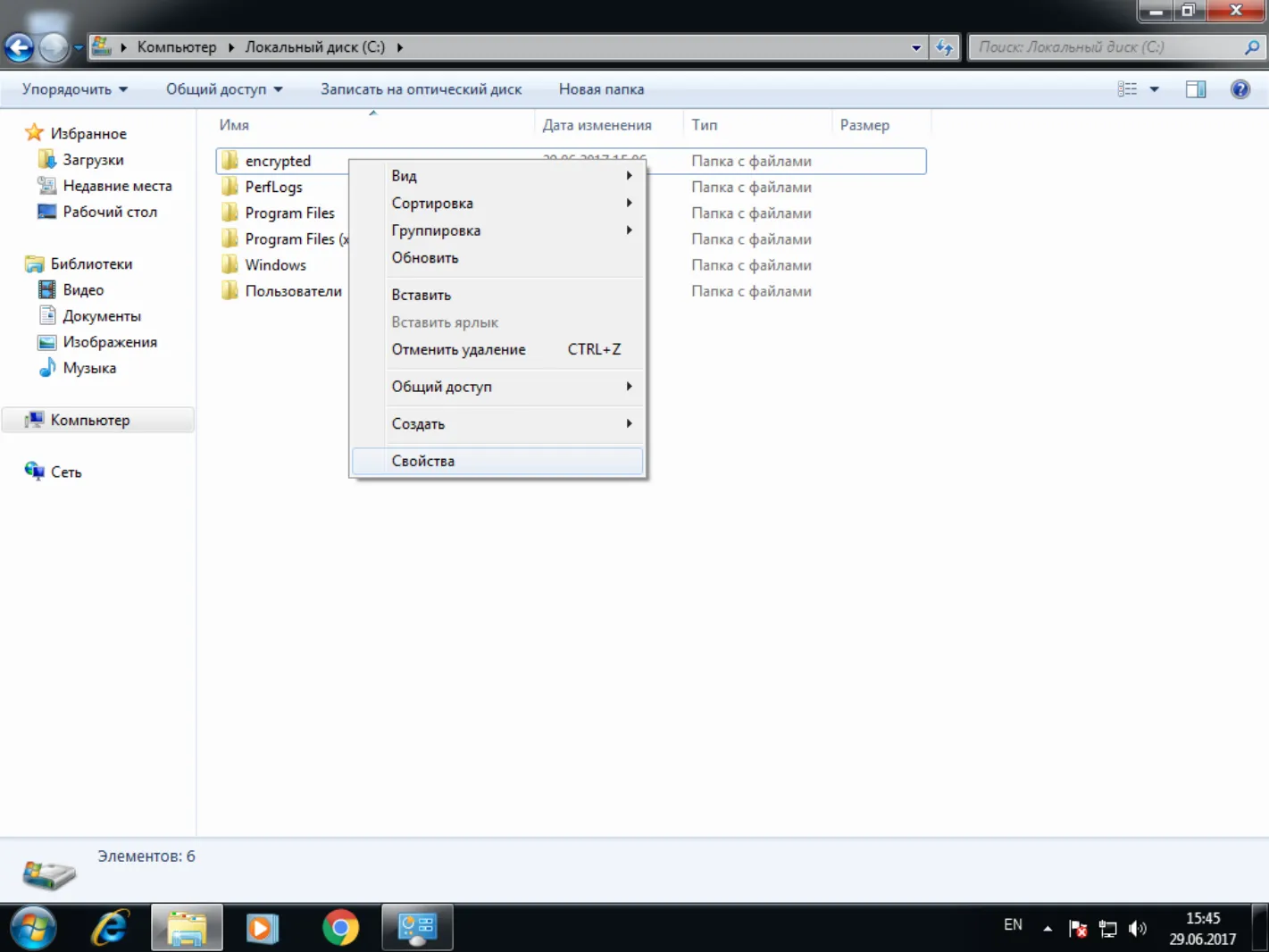Click the EN language indicator
Viewport: 1269px width, 952px height.
tap(1013, 925)
